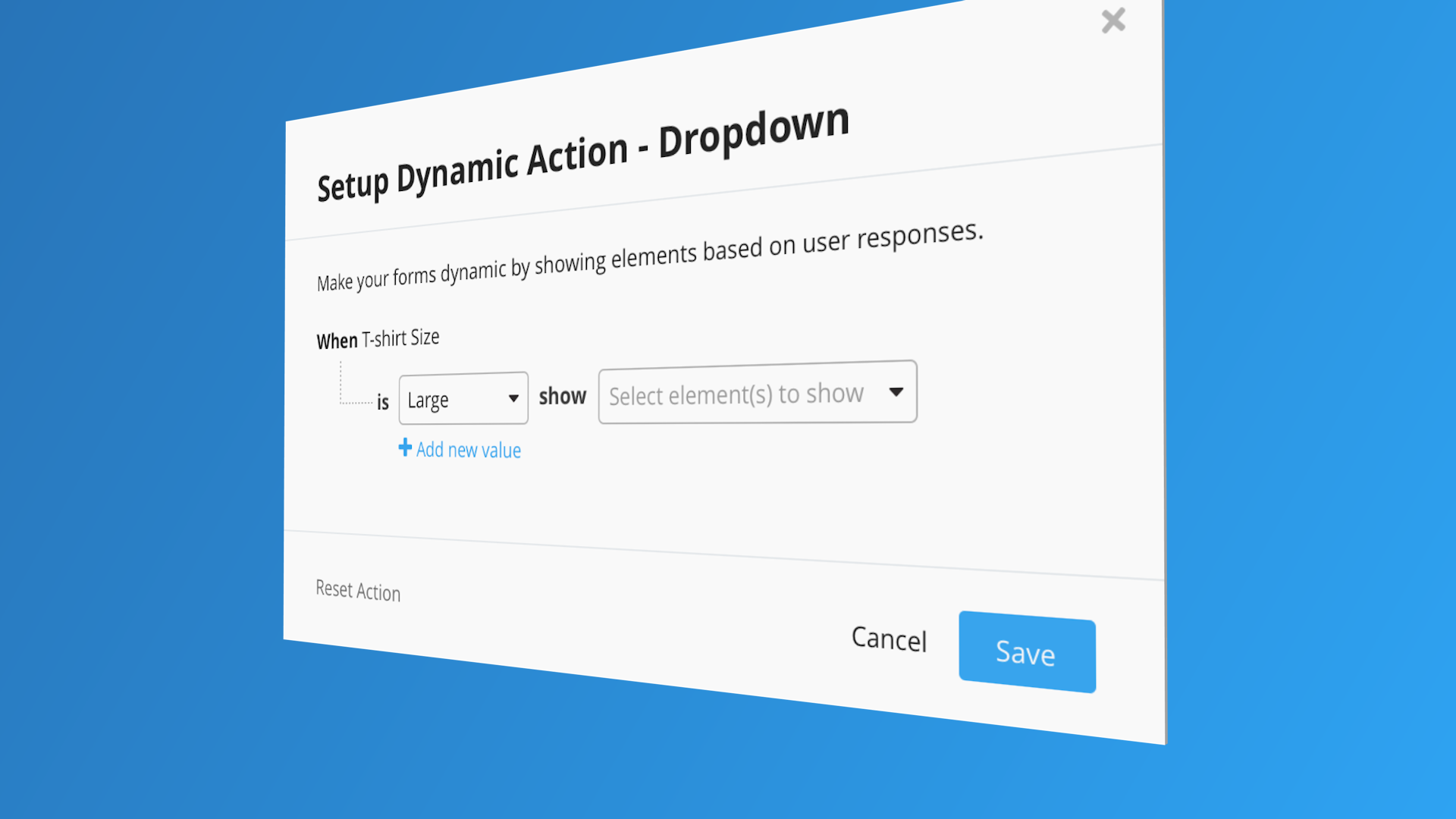Click the description text about dynamic forms

tap(650, 256)
